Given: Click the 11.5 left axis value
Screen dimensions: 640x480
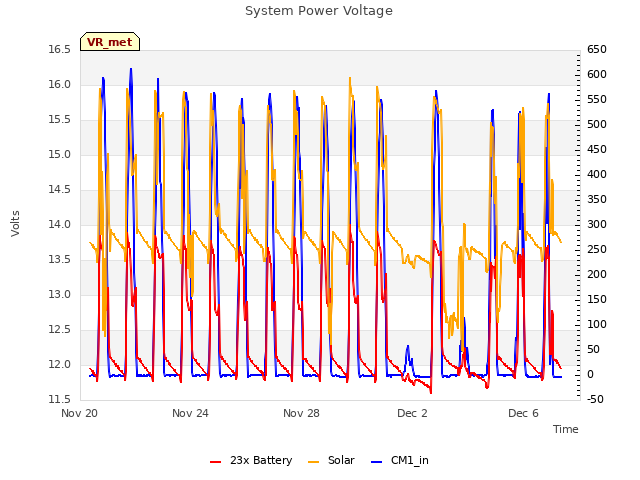Looking at the screenshot, I should click(60, 400).
